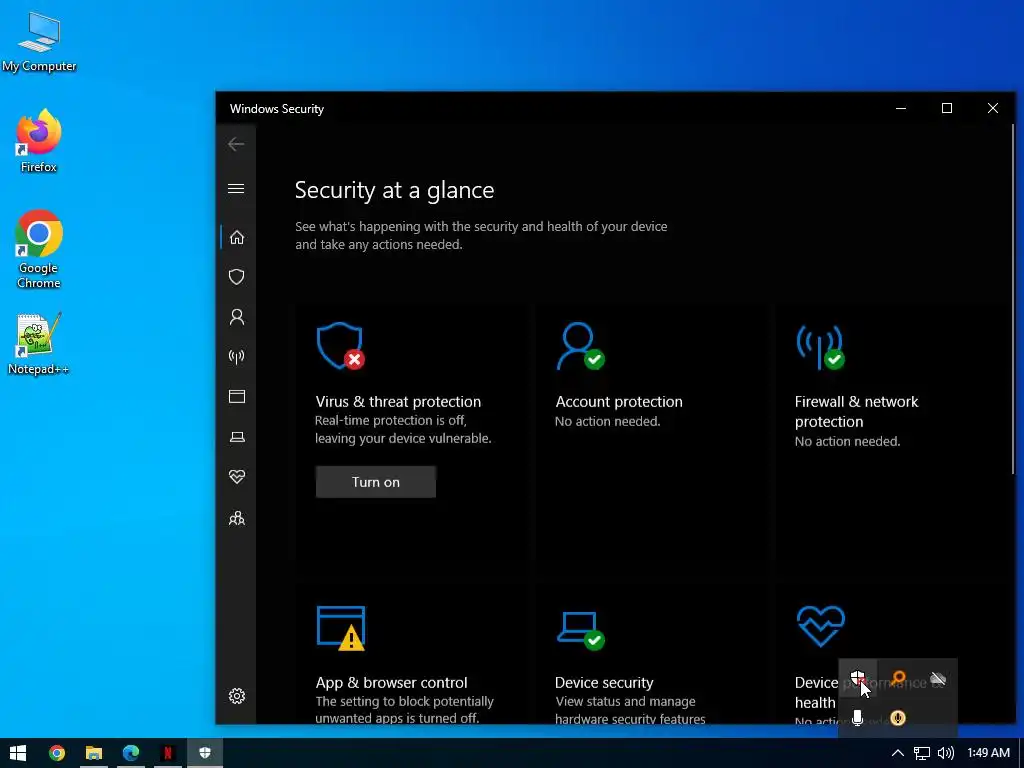Open the volume speaker icon in tray
Viewport: 1024px width, 768px height.
tap(946, 754)
